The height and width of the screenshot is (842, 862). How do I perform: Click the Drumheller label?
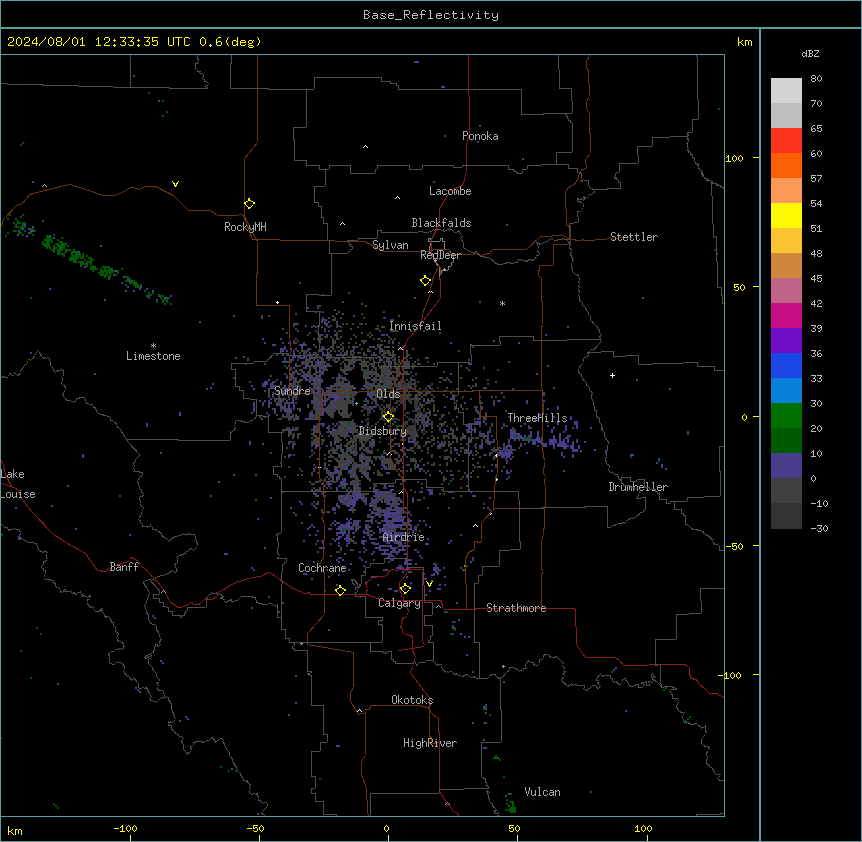click(x=638, y=487)
